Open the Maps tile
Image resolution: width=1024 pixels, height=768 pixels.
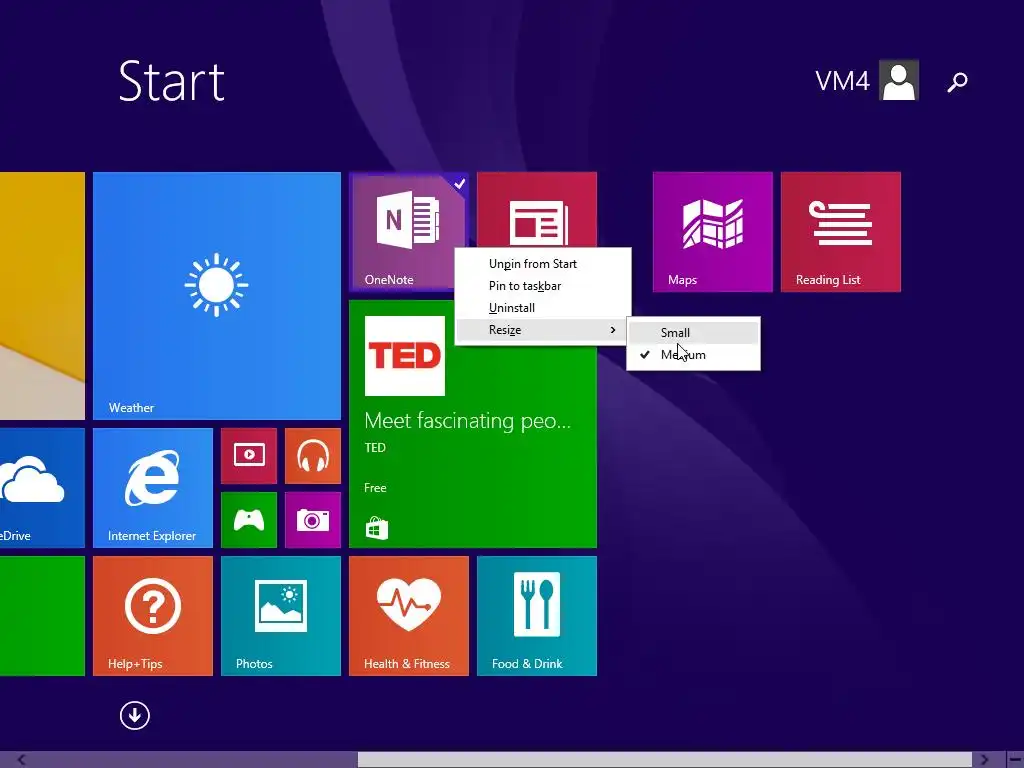coord(712,232)
